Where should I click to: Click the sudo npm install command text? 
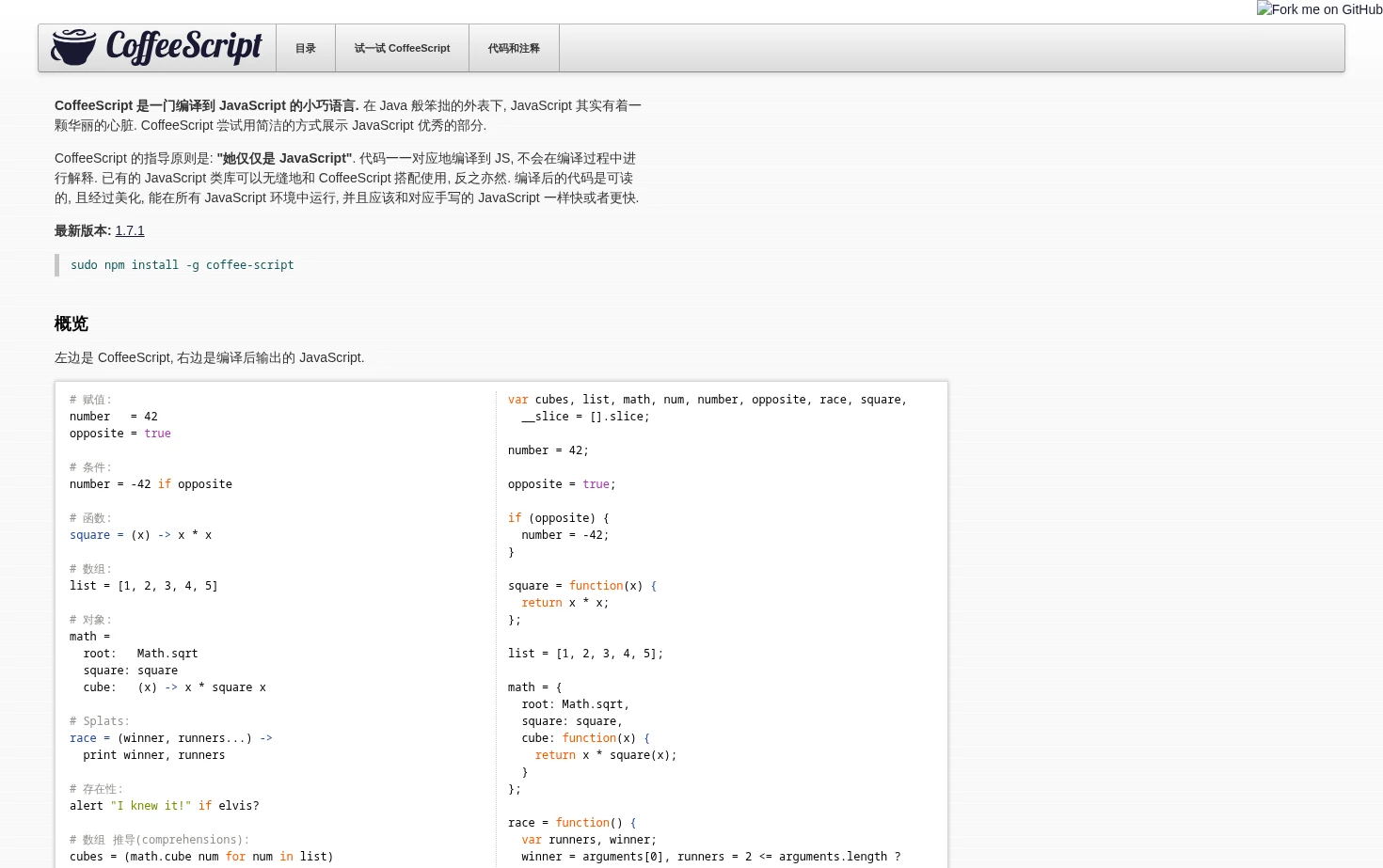(183, 265)
